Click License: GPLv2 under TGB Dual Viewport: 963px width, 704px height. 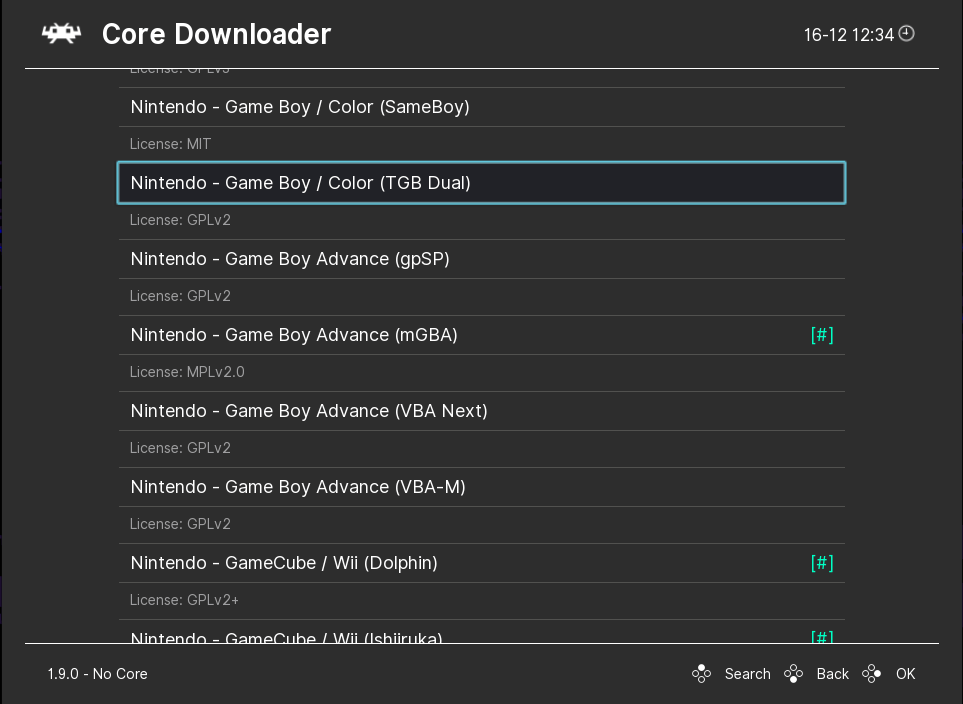[180, 220]
